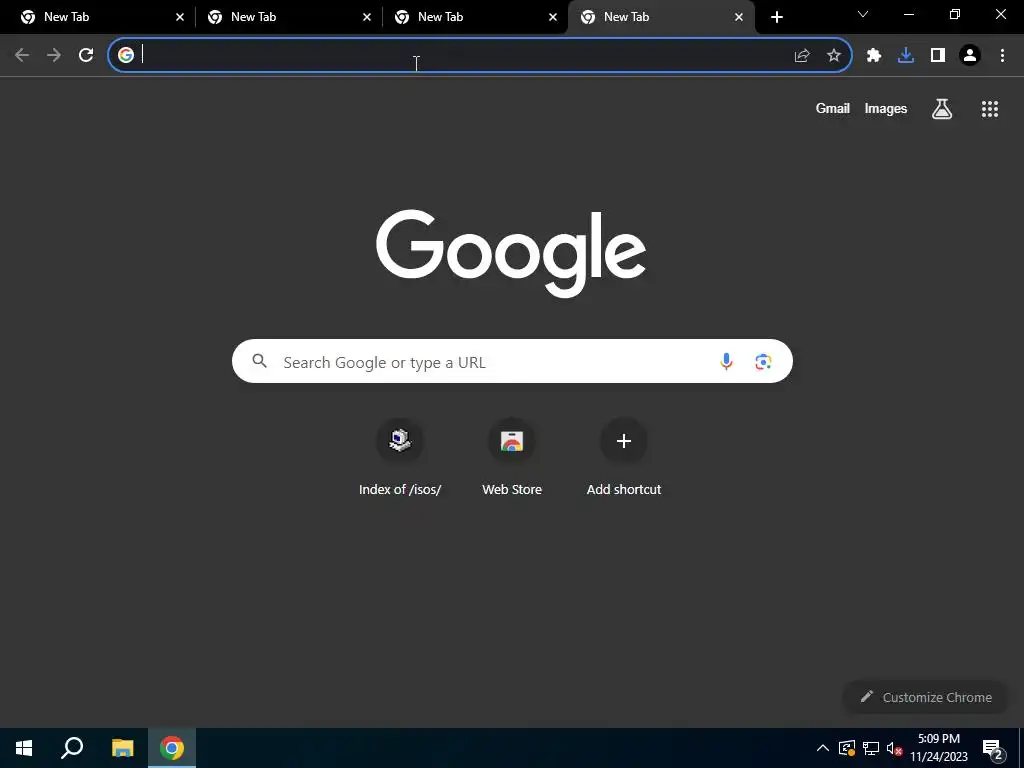This screenshot has height=768, width=1024.
Task: Bookmark this tab with the star icon
Action: (834, 56)
